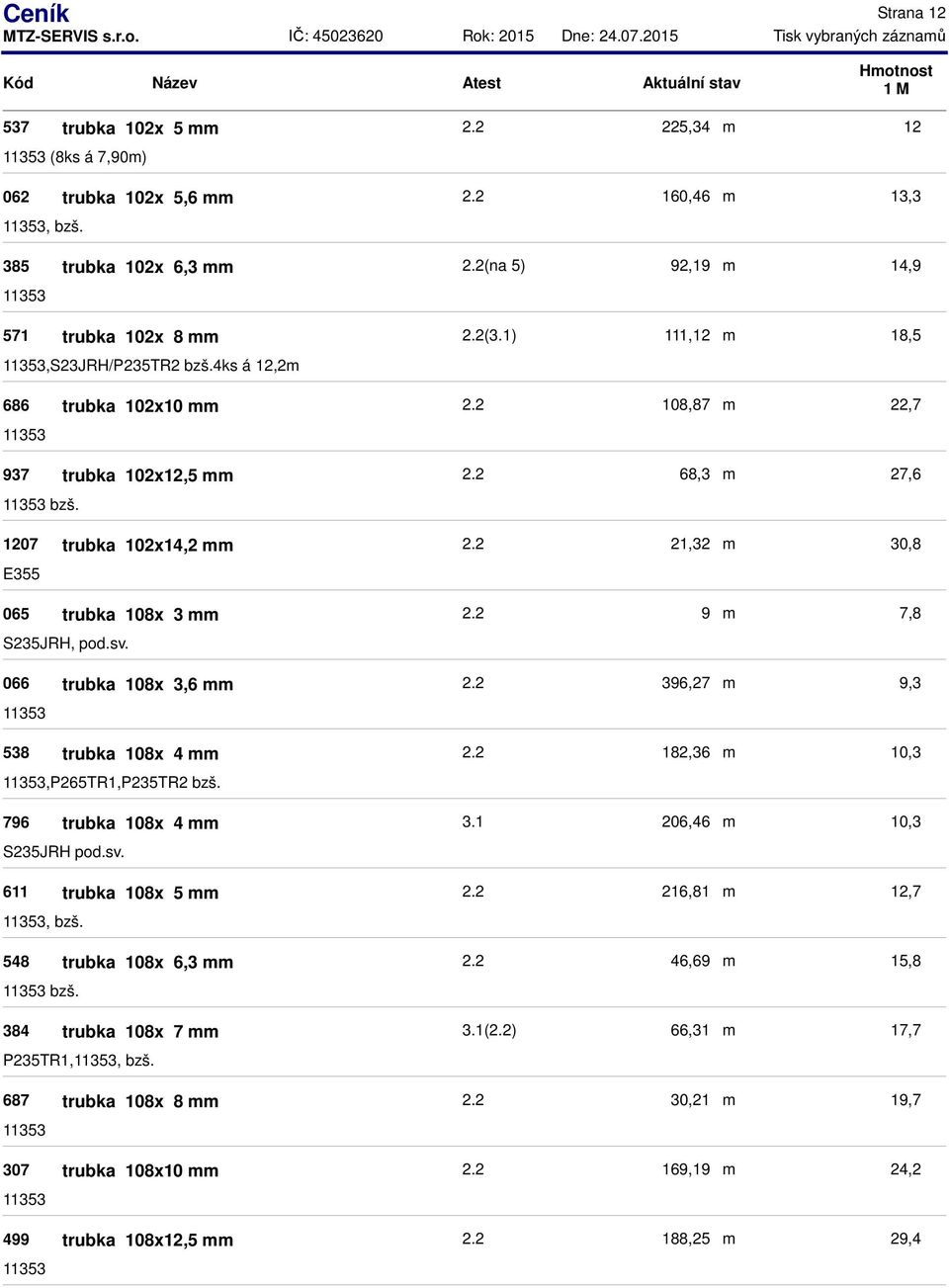Click the Atest column header

coord(481,83)
